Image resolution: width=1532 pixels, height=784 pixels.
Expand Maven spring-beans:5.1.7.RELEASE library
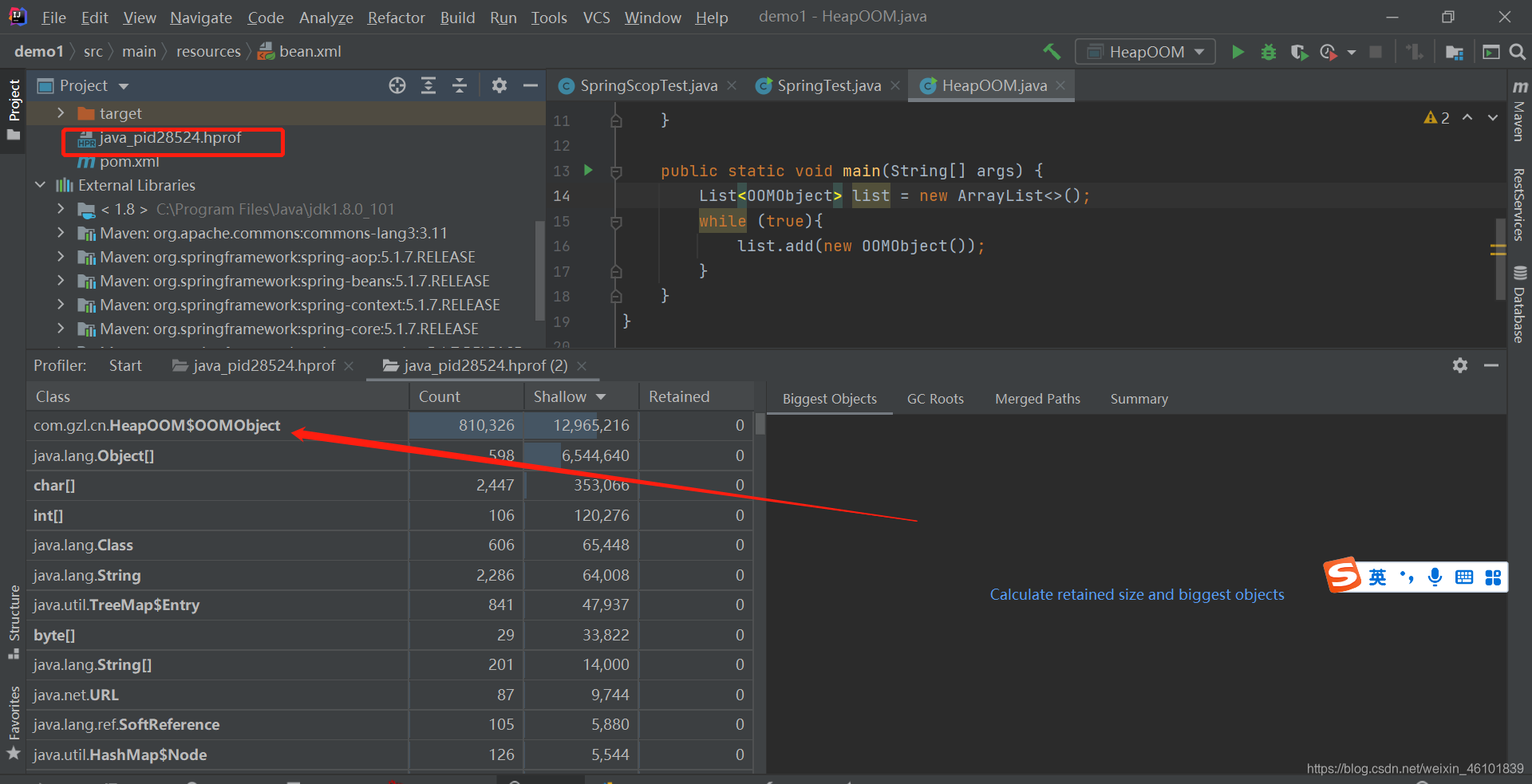pyautogui.click(x=61, y=281)
